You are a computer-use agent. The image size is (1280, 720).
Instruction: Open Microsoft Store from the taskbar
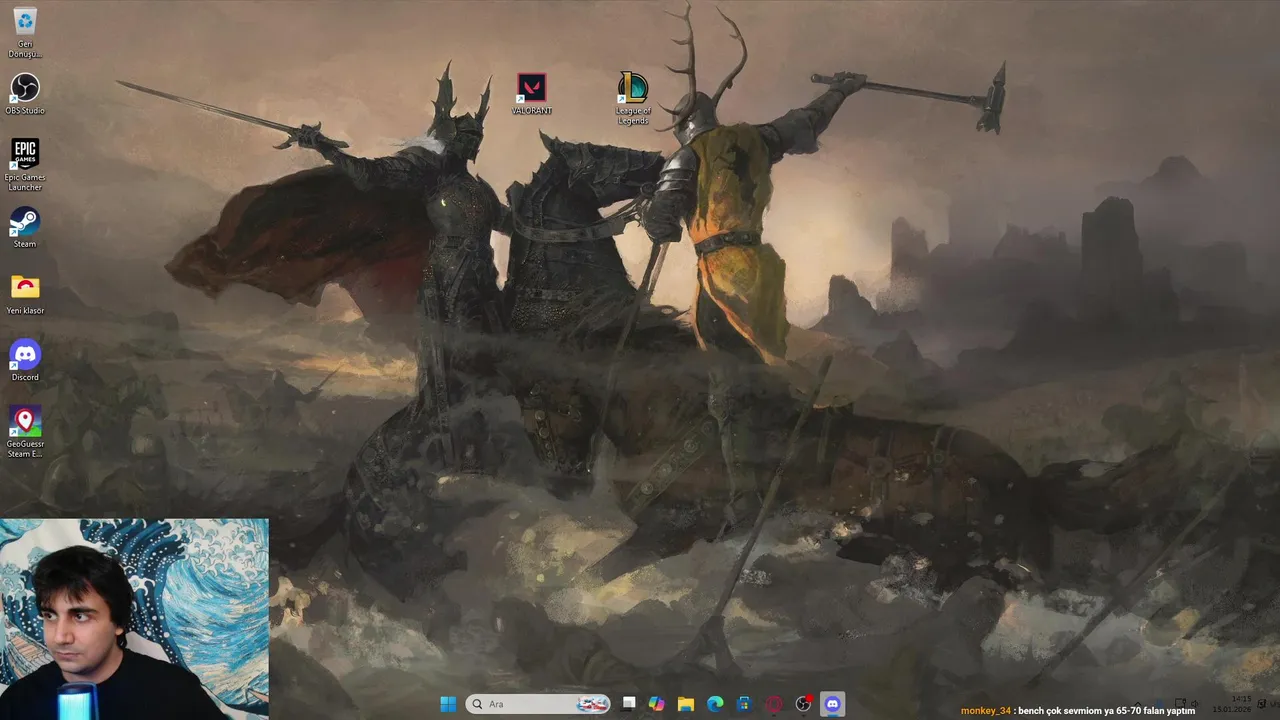(744, 704)
